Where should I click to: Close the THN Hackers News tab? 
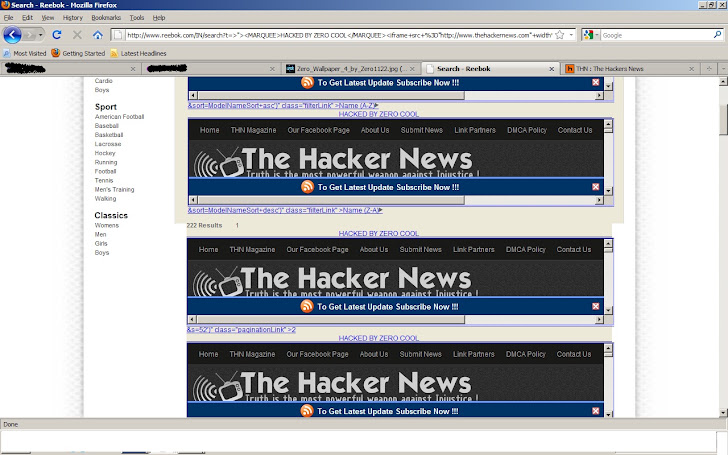tap(691, 69)
